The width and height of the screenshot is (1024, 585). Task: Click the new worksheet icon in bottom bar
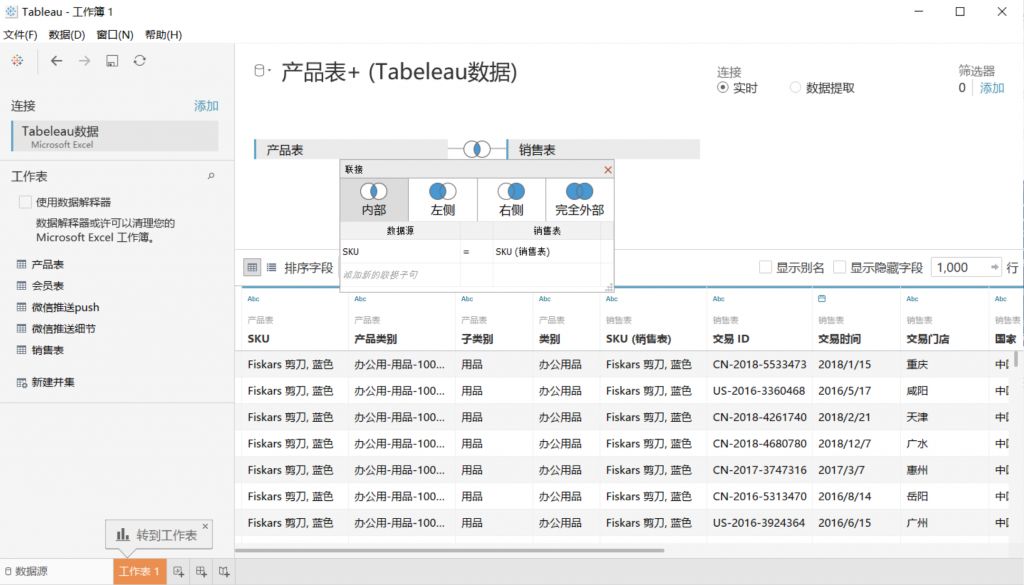[178, 572]
